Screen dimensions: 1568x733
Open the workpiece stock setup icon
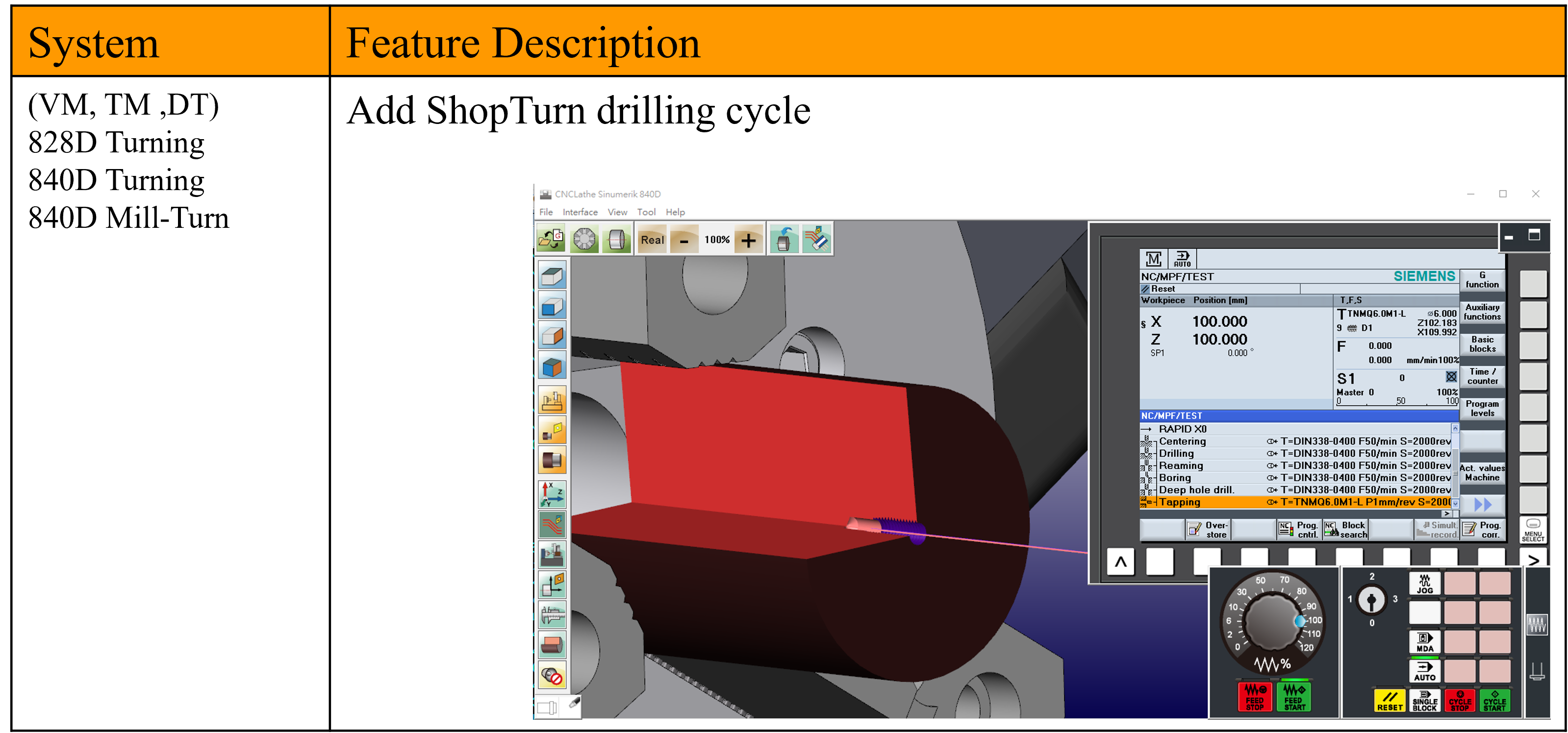[617, 239]
